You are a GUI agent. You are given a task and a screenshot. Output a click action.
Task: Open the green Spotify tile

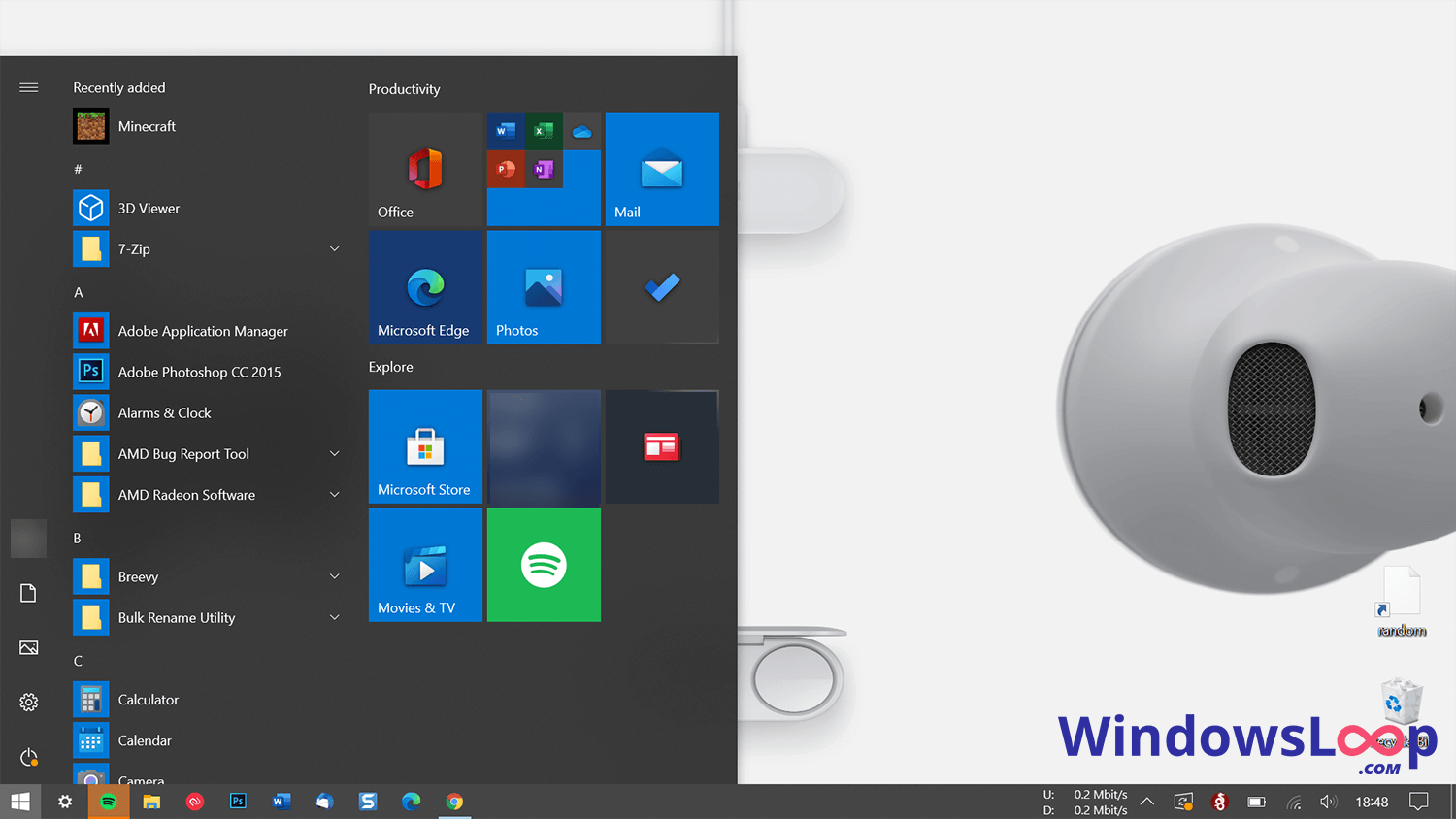coord(544,565)
